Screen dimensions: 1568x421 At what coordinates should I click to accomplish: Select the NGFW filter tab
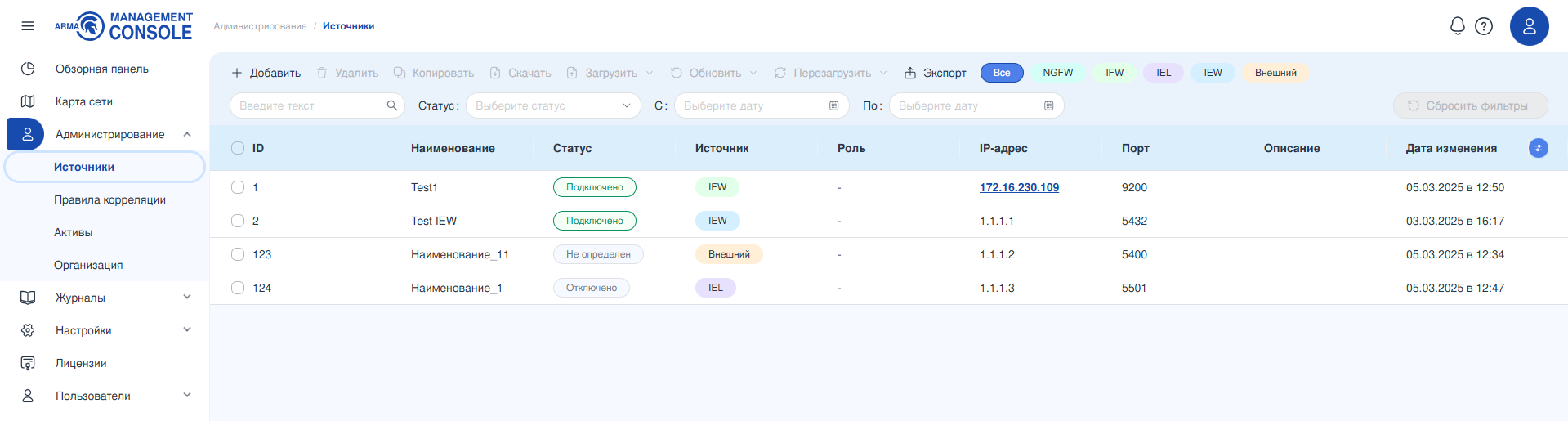tap(1057, 73)
